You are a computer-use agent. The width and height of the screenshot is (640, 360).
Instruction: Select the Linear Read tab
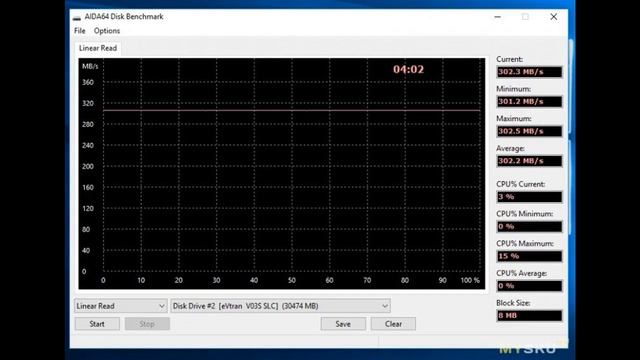pyautogui.click(x=98, y=48)
